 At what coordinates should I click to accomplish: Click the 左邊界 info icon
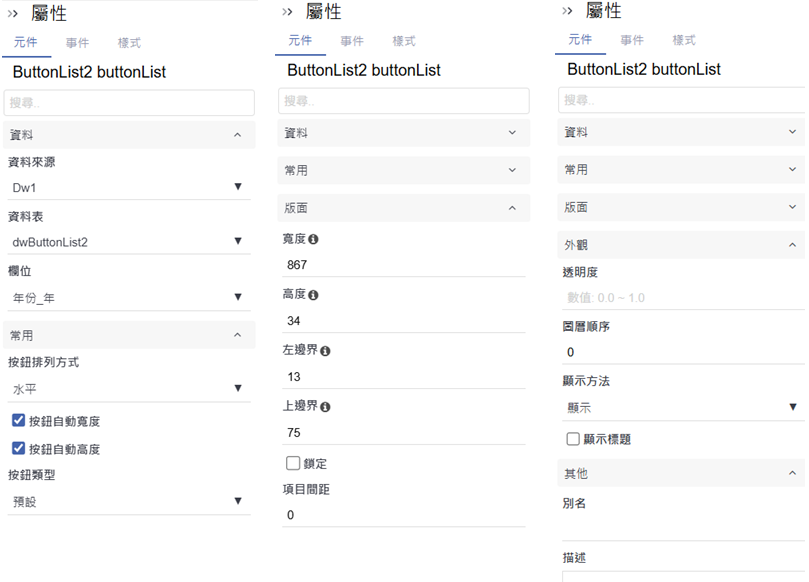[325, 352]
